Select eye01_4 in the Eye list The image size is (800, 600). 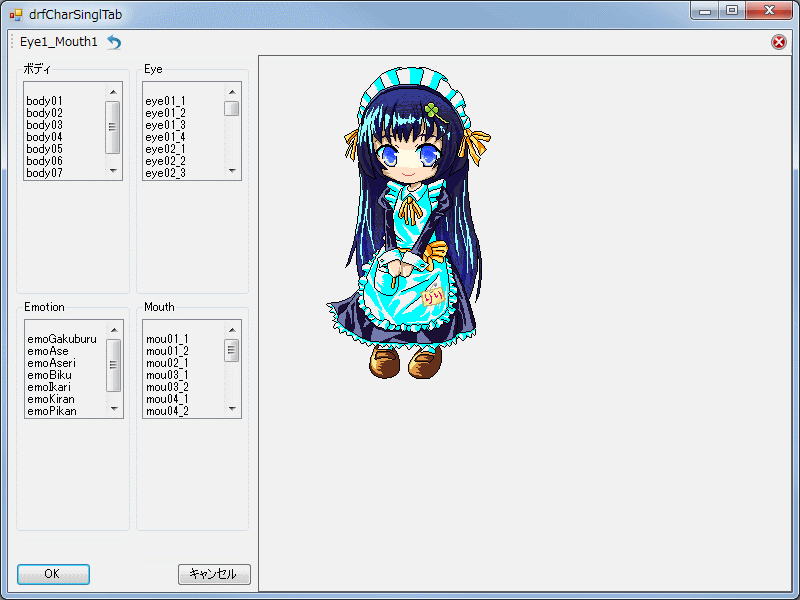165,137
